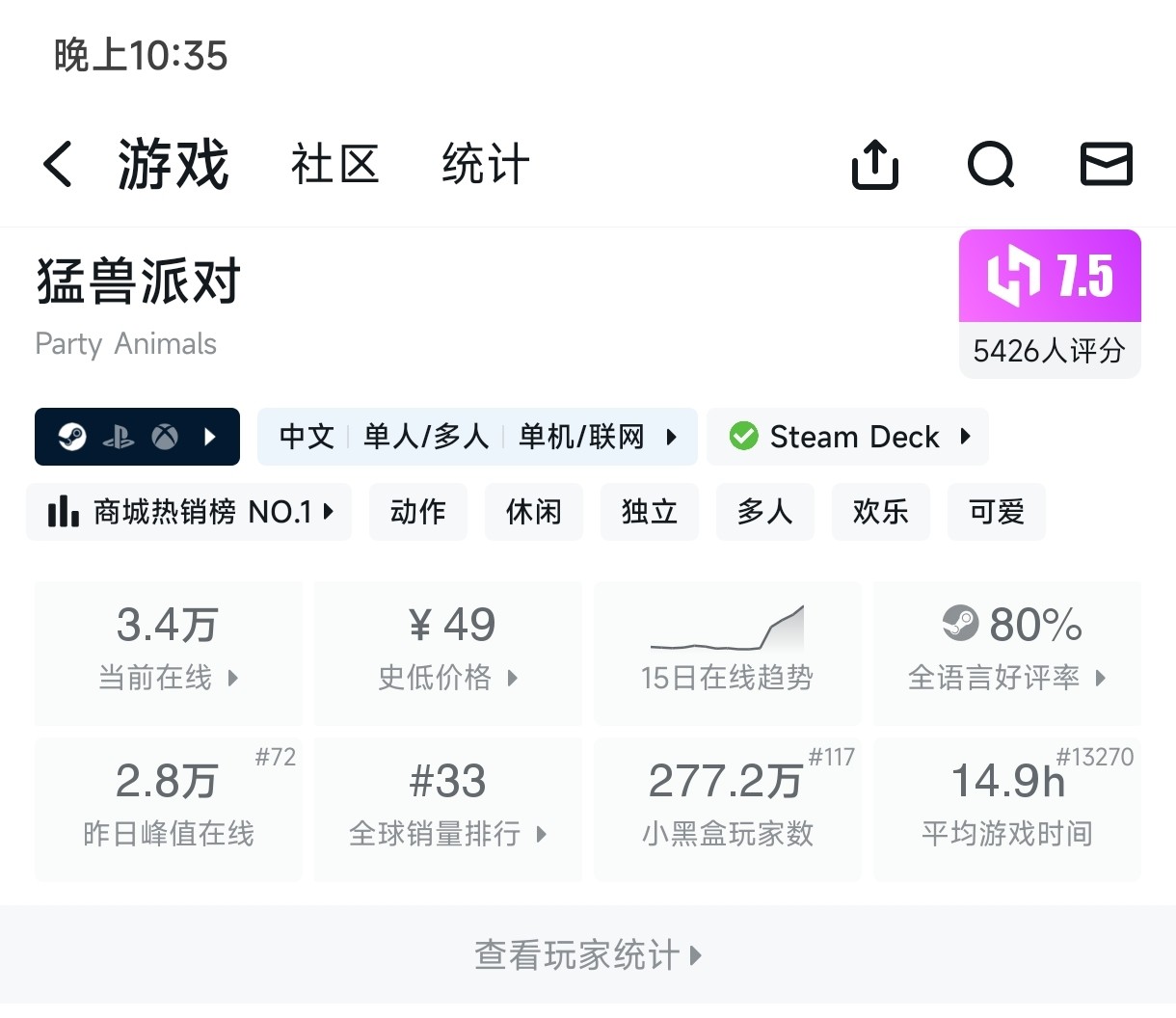Tap the 14.9h 平均游戏时间 card
The image size is (1176, 1018).
[x=1007, y=810]
